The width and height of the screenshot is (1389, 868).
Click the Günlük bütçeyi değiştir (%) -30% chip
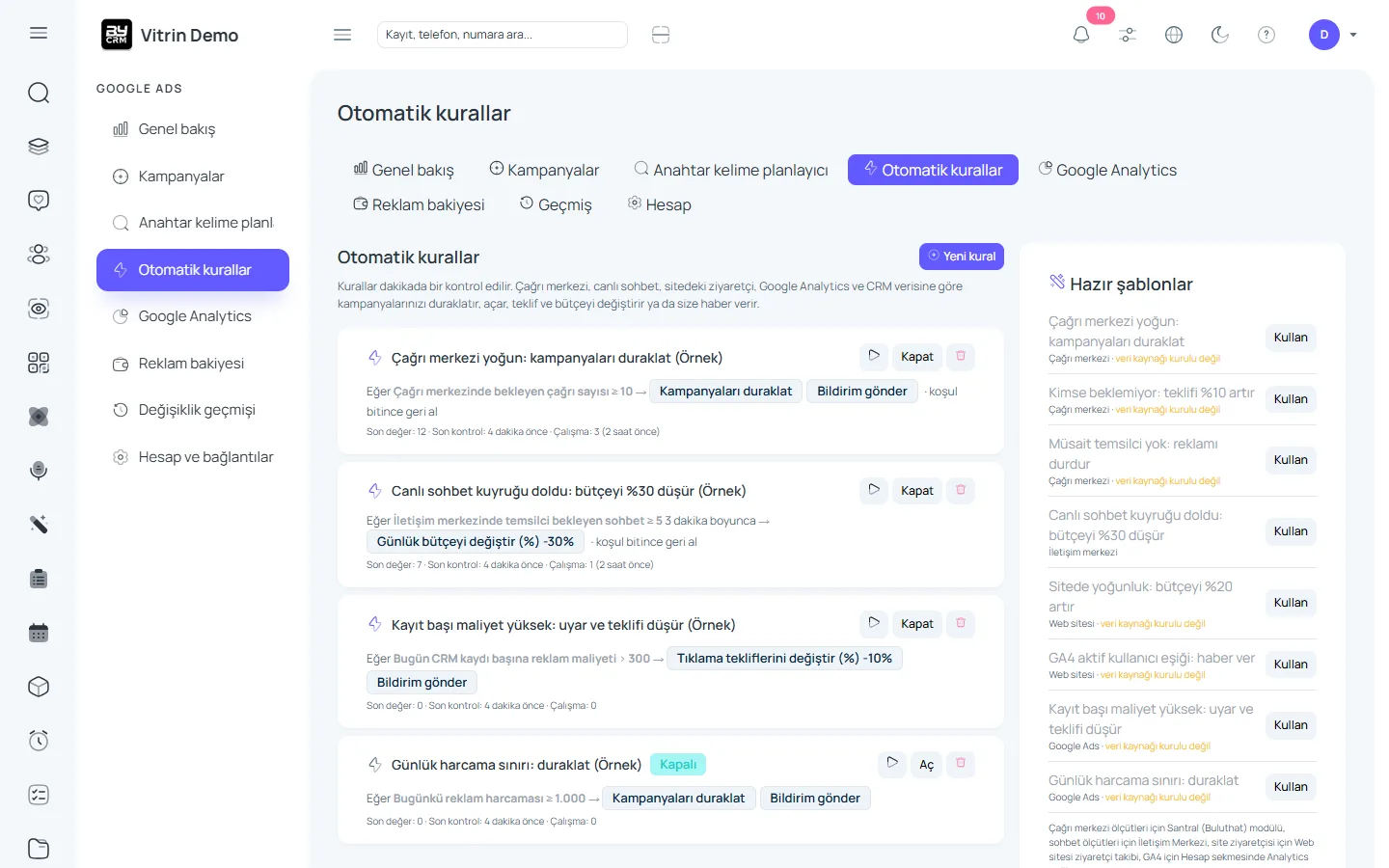[x=476, y=542]
